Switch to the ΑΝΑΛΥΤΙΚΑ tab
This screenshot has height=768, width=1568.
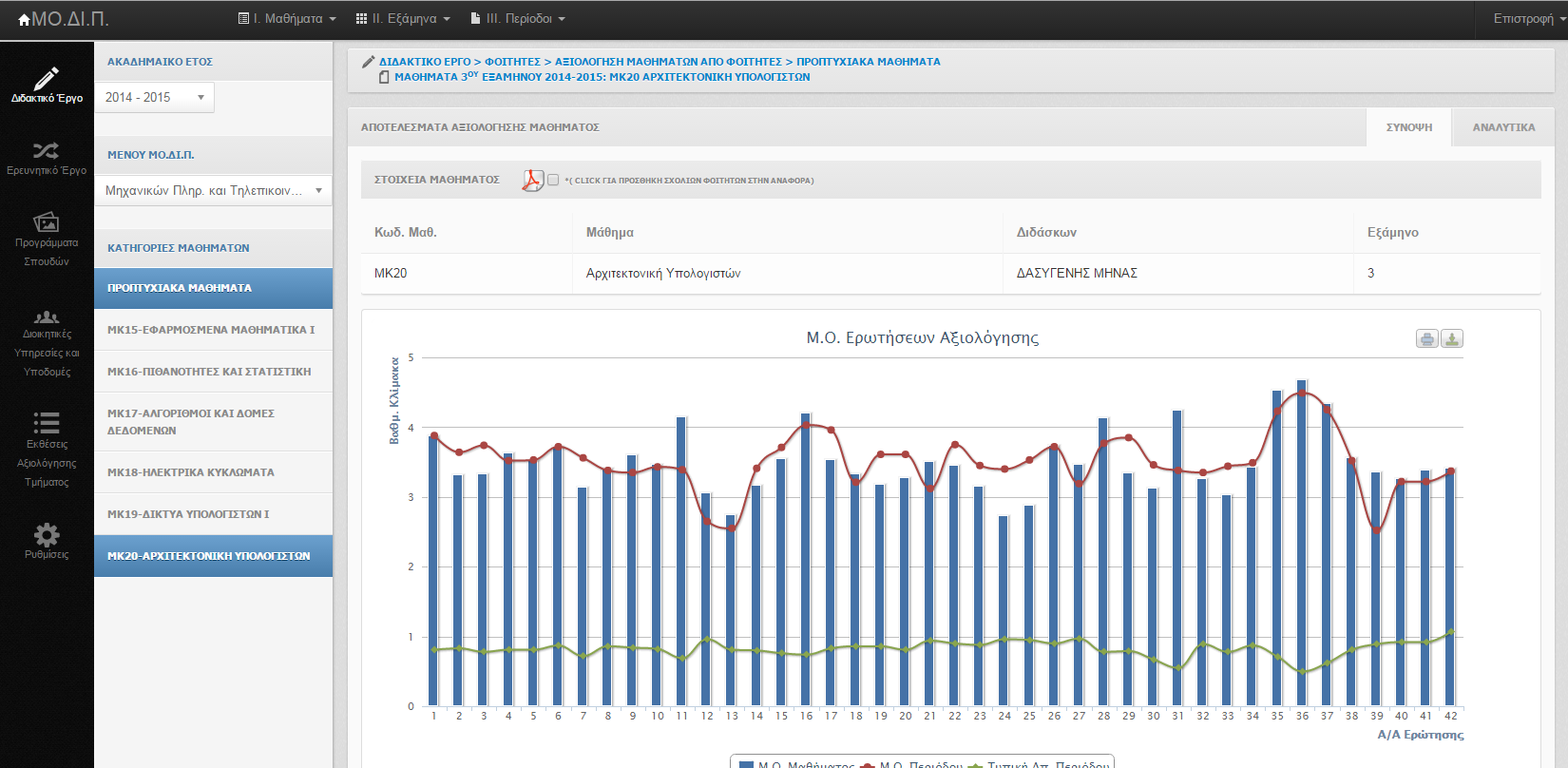1503,127
